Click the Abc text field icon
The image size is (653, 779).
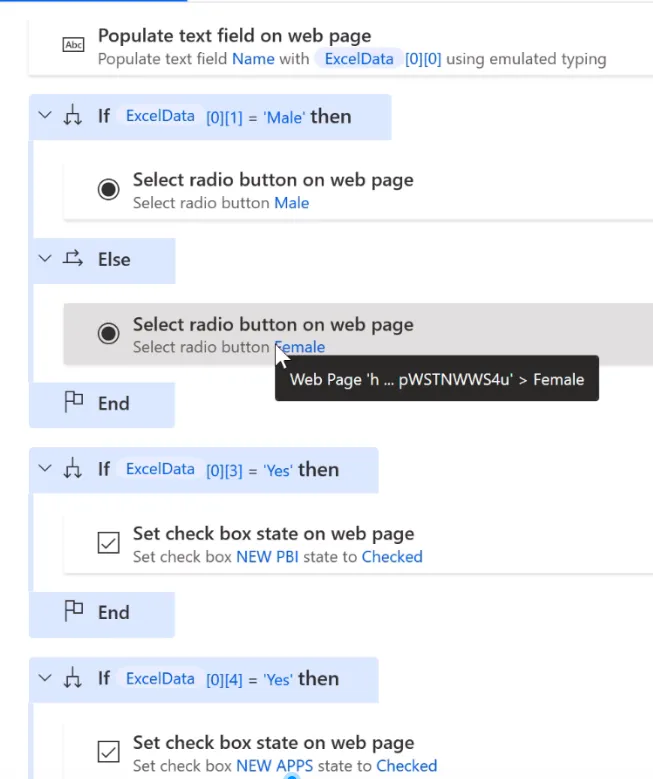(x=73, y=45)
